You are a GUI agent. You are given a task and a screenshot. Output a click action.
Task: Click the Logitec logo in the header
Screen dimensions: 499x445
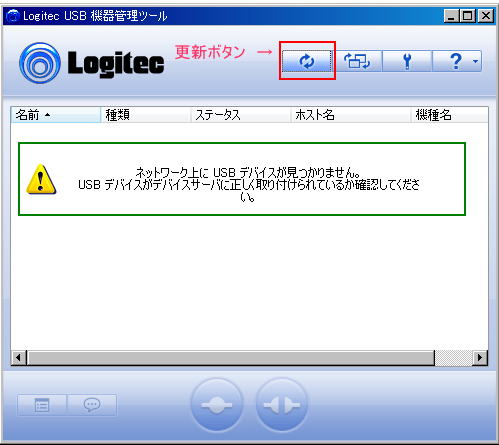click(92, 63)
